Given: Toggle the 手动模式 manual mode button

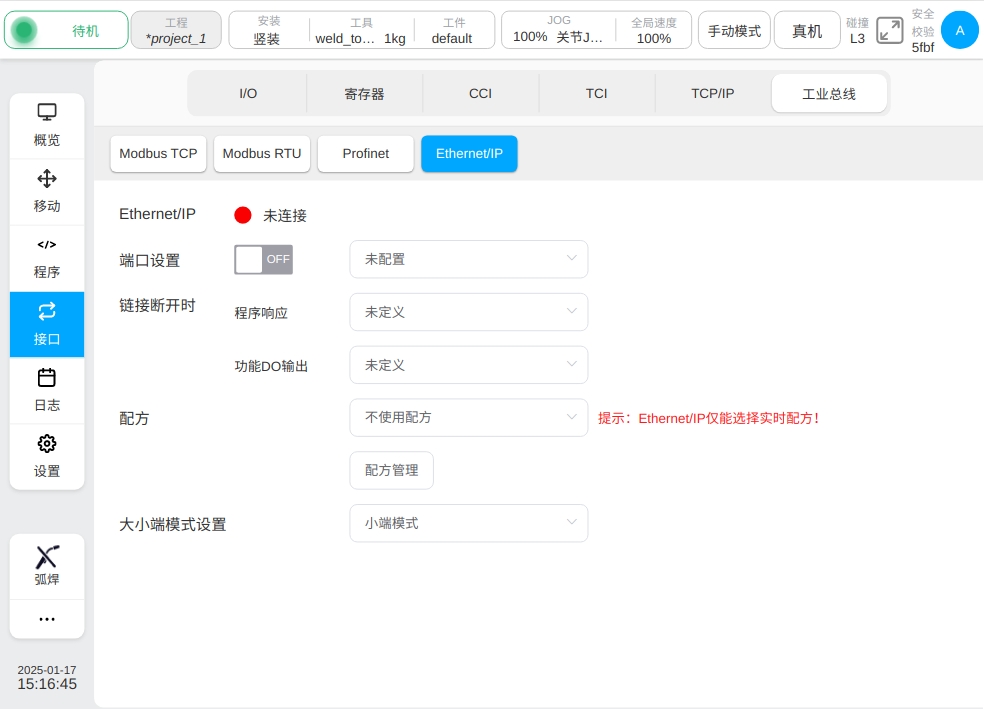Looking at the screenshot, I should pyautogui.click(x=734, y=31).
